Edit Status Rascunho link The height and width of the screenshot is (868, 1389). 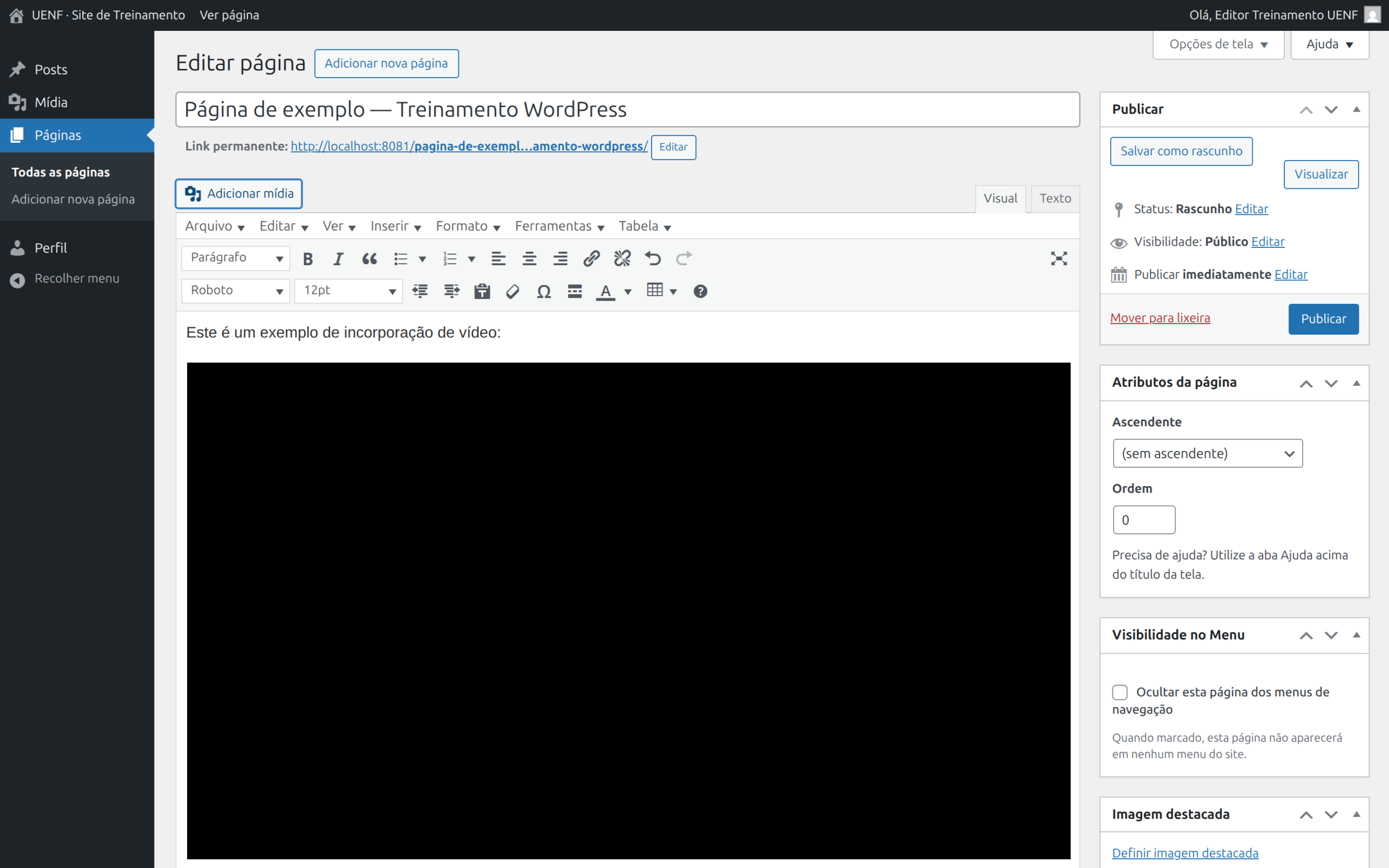point(1251,209)
